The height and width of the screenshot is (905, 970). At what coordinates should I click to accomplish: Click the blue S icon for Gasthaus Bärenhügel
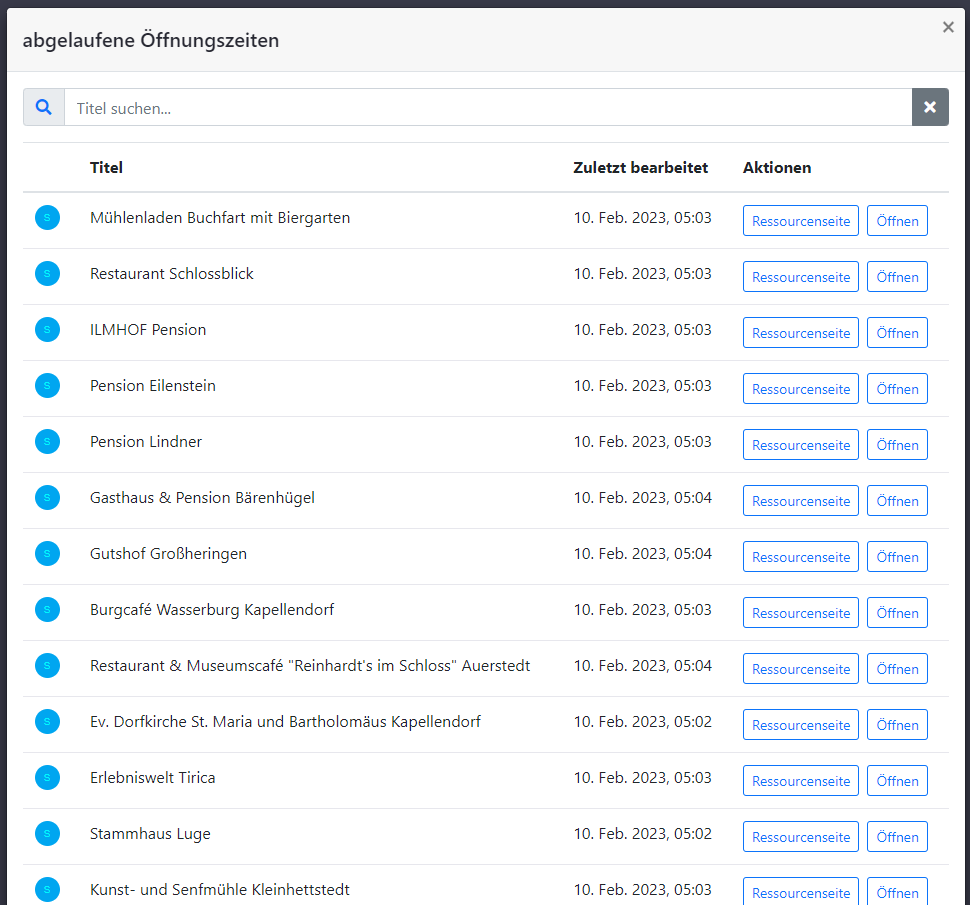(47, 497)
